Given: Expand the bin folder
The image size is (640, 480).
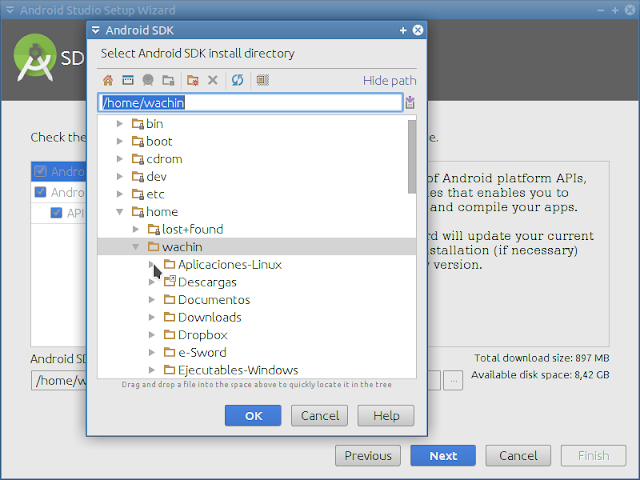Looking at the screenshot, I should (120, 123).
